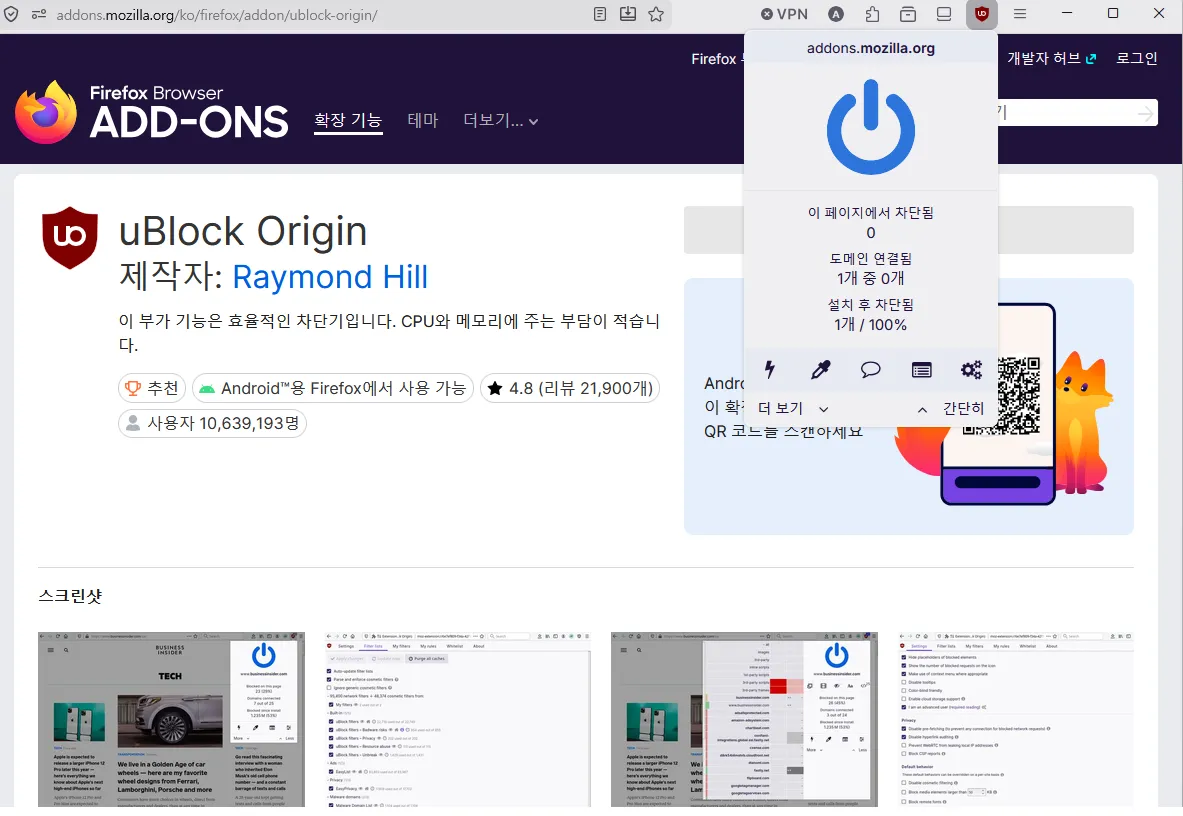
Task: Open the 확장 기능 tab
Action: (348, 121)
